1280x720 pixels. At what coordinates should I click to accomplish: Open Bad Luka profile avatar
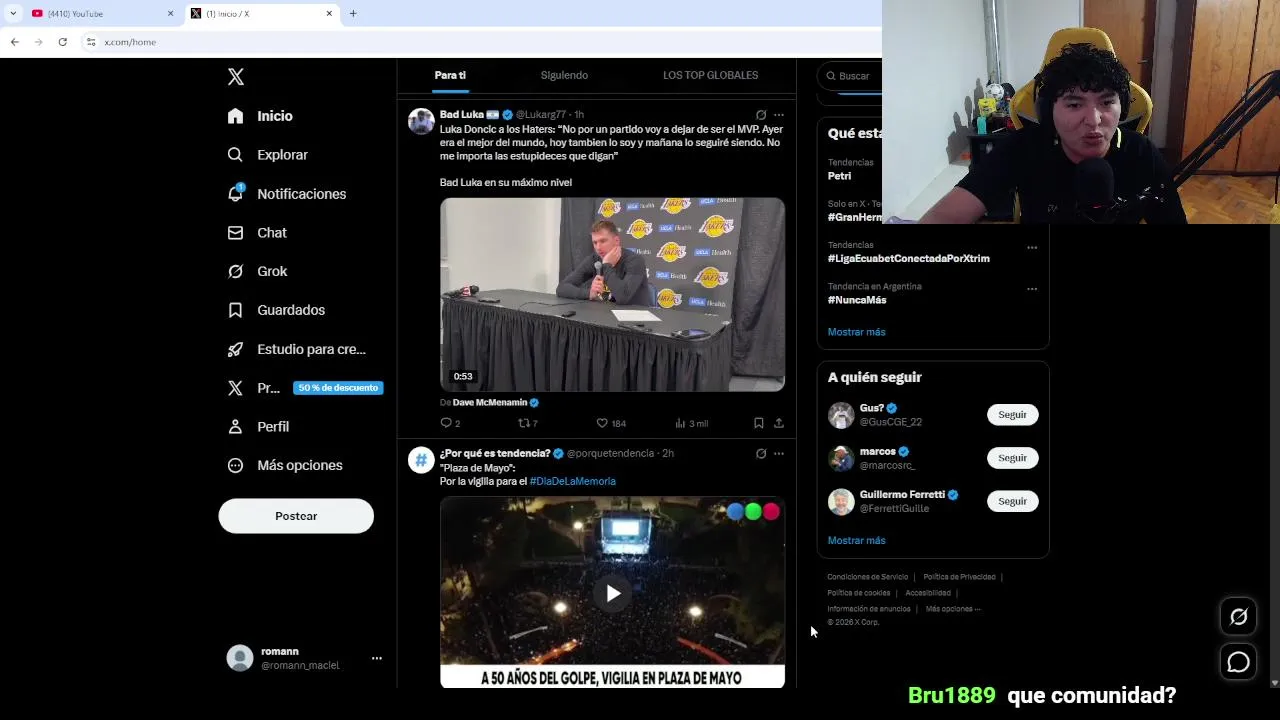[421, 121]
